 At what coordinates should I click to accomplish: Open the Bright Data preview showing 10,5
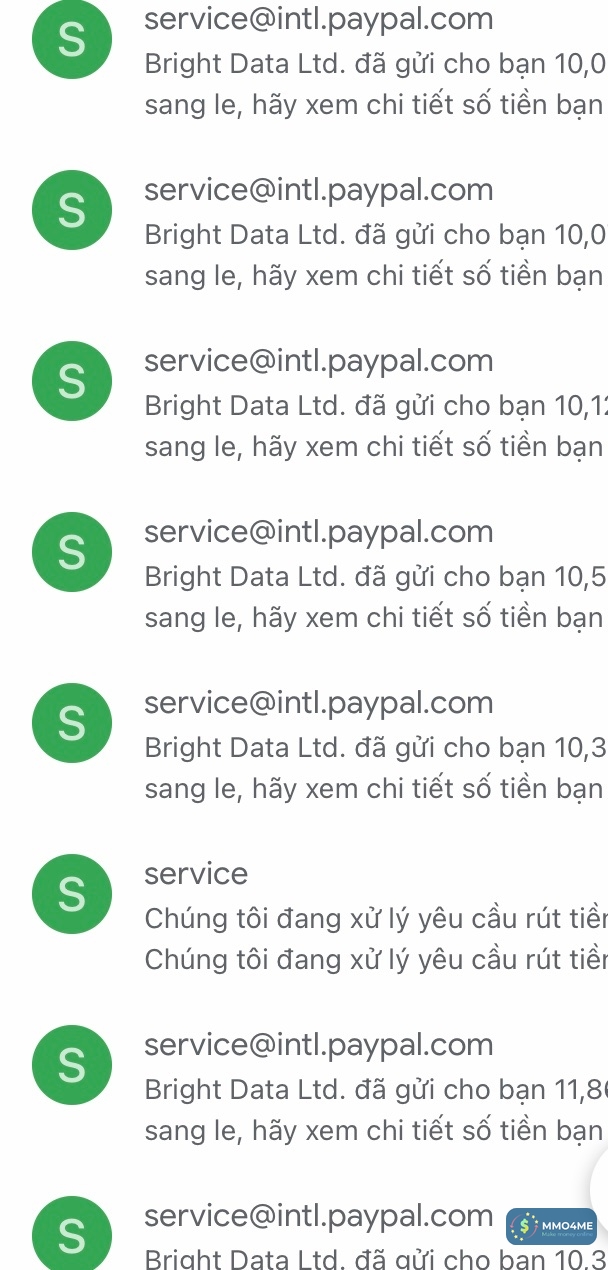[376, 577]
